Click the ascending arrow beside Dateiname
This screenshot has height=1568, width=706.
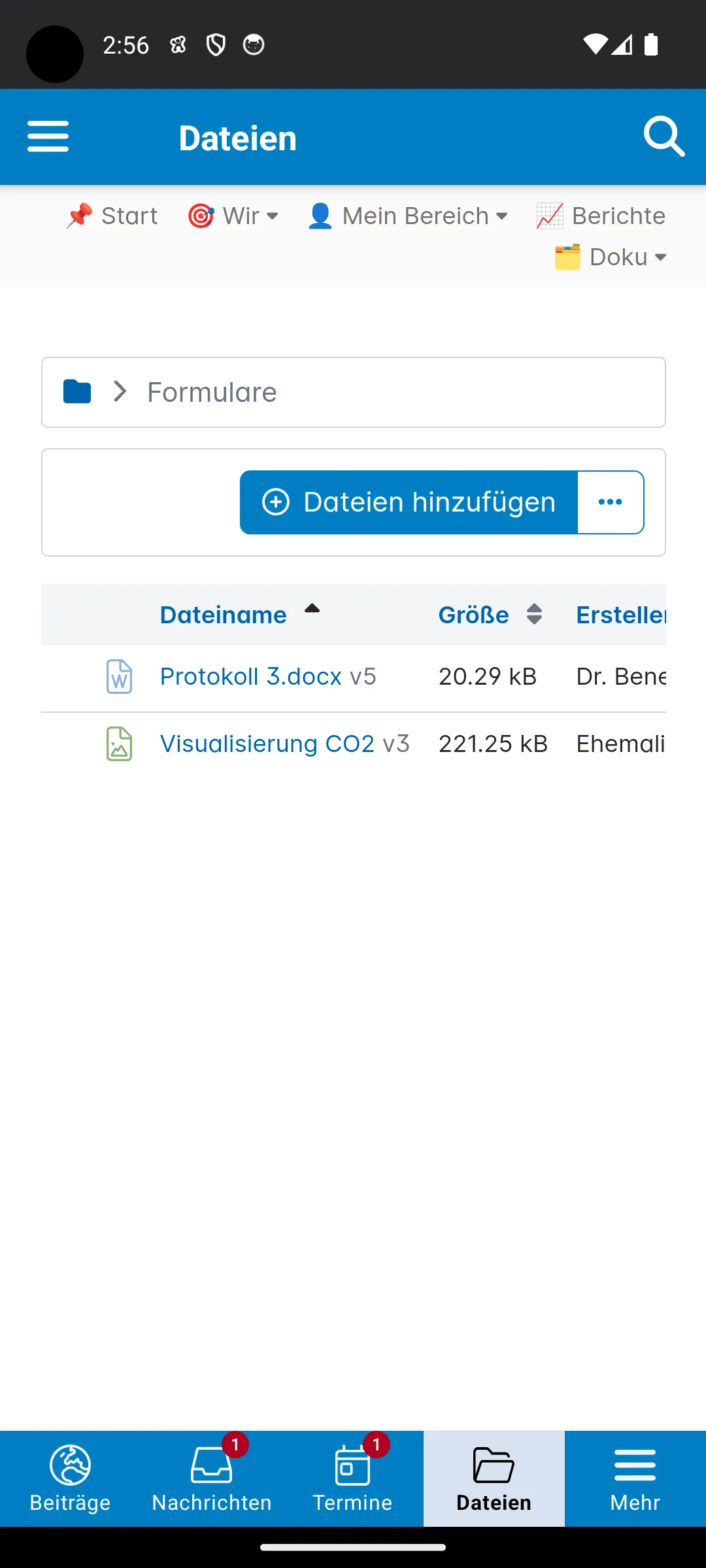click(312, 609)
